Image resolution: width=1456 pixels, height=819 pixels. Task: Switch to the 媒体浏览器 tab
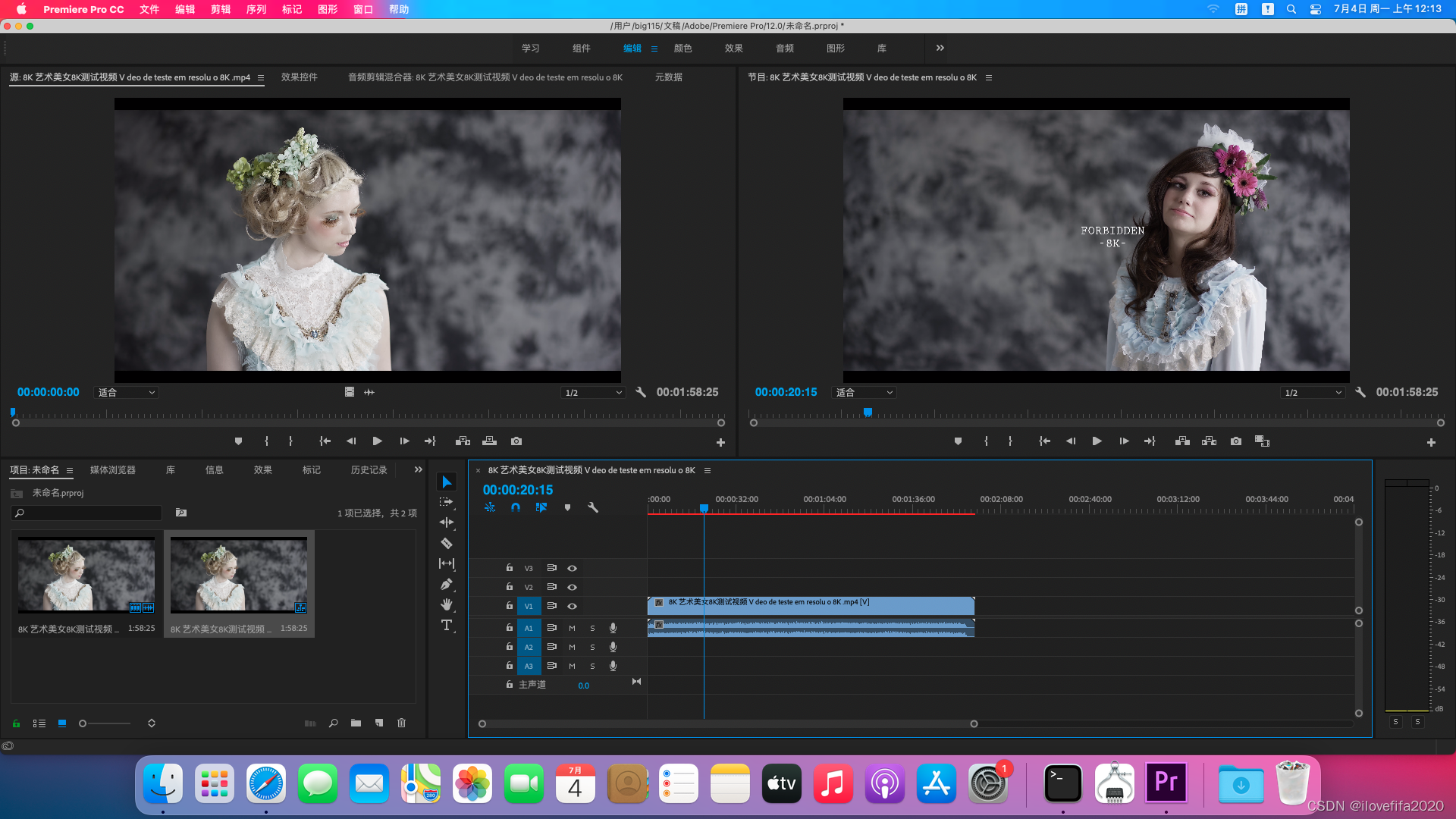click(x=113, y=470)
